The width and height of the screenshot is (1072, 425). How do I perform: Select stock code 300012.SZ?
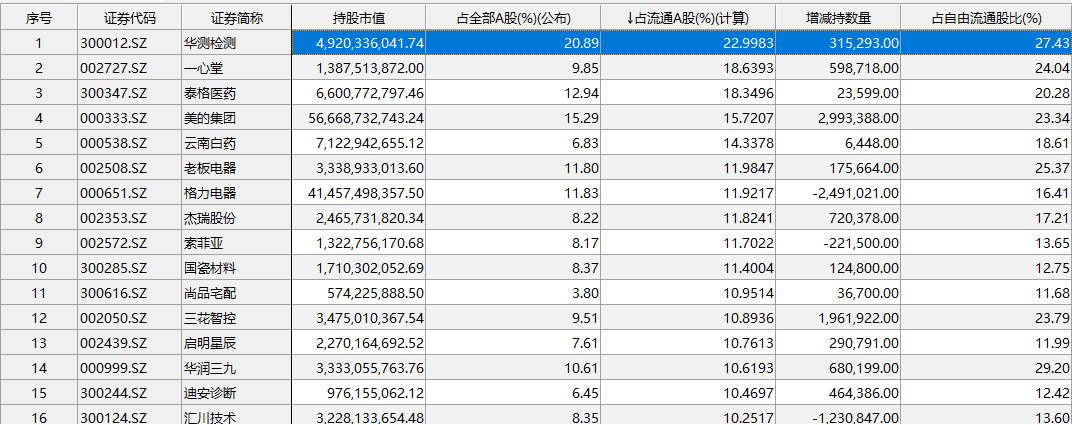131,43
